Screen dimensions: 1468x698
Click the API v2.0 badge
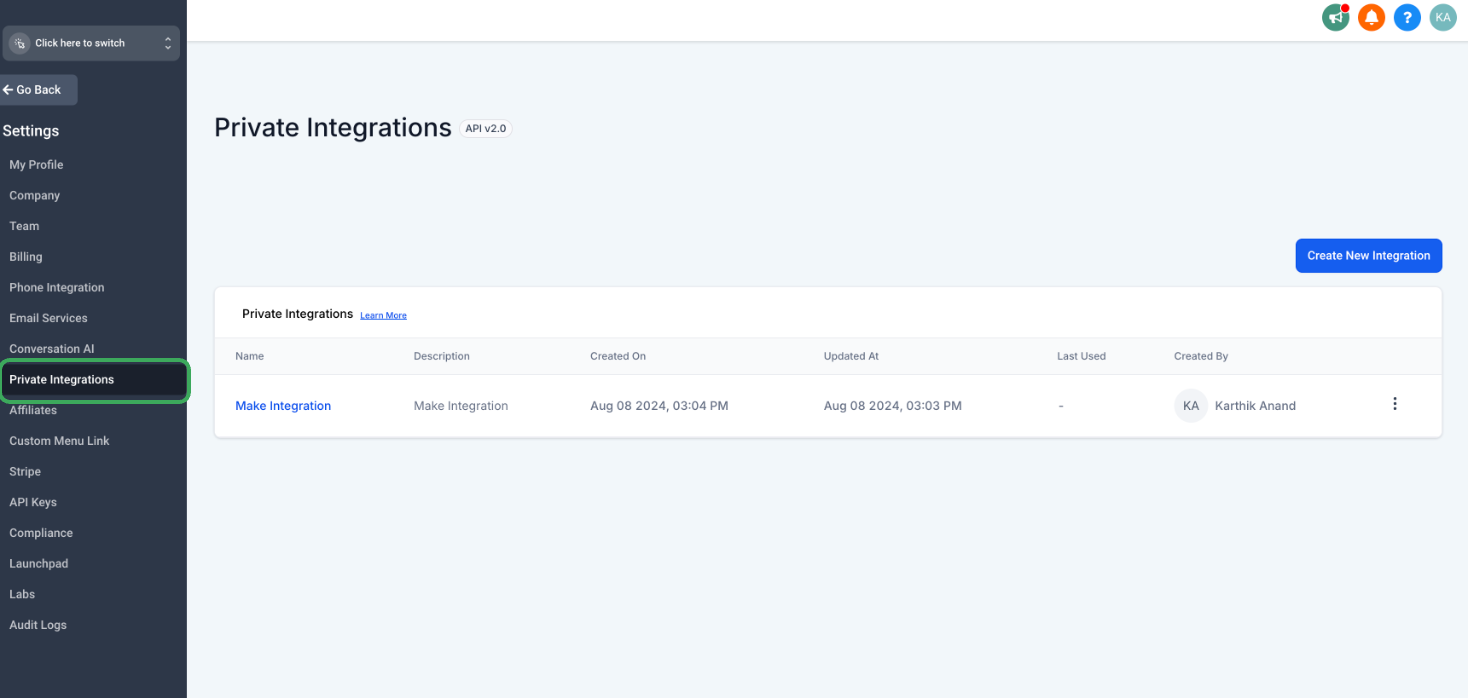pyautogui.click(x=486, y=129)
